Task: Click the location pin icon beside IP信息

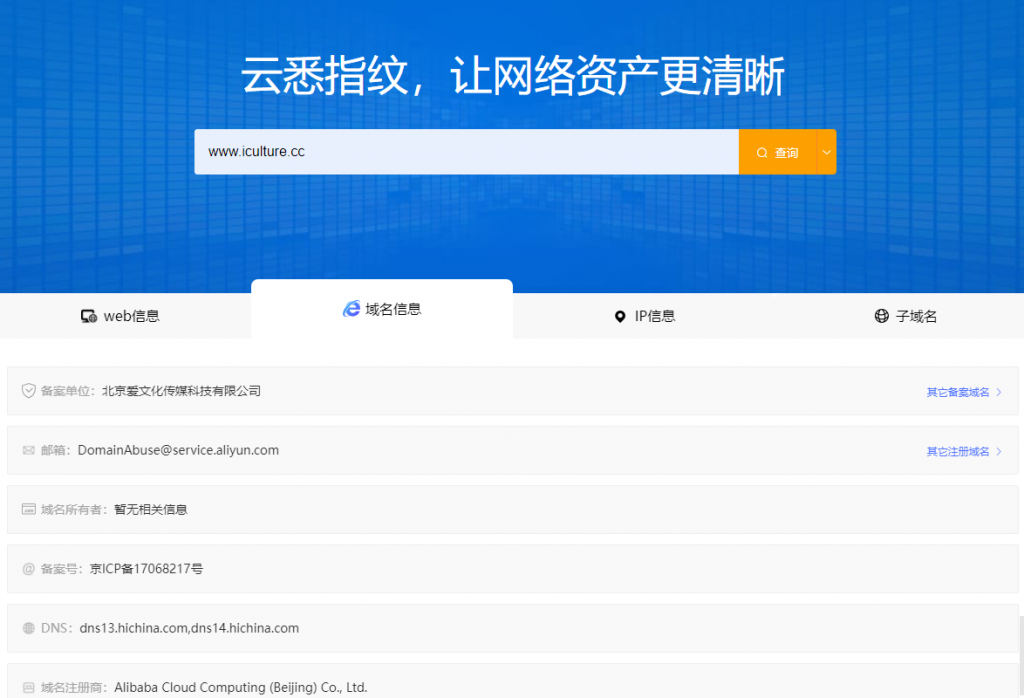Action: (620, 317)
